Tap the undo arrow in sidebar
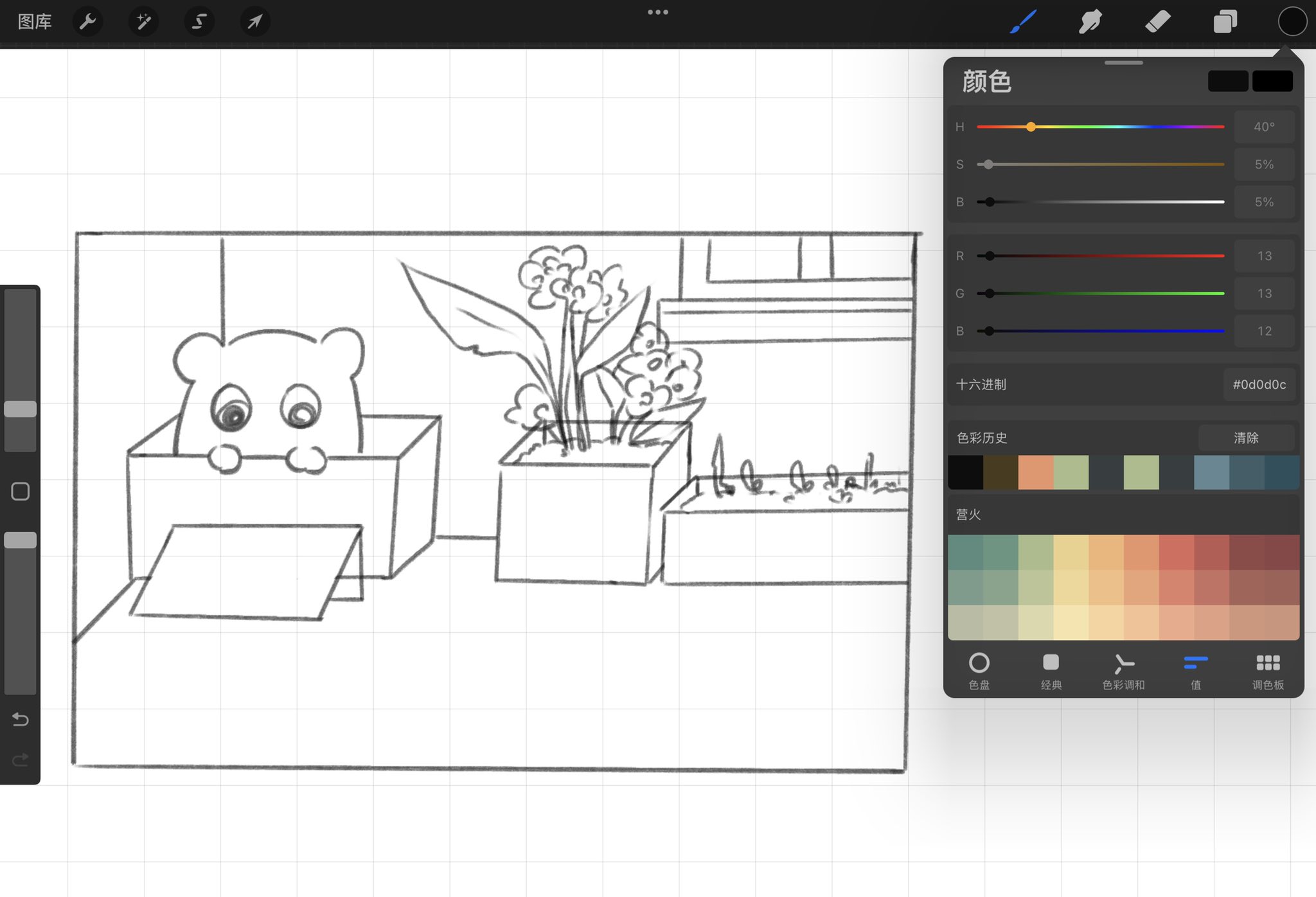This screenshot has width=1316, height=897. 21,719
